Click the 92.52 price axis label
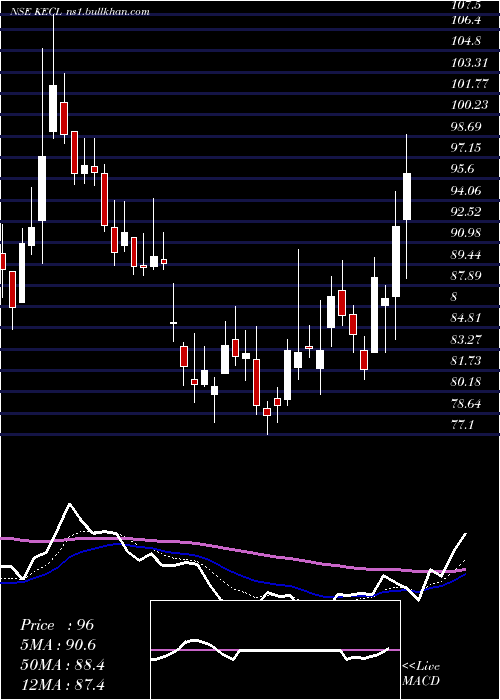500x700 pixels. pos(466,212)
